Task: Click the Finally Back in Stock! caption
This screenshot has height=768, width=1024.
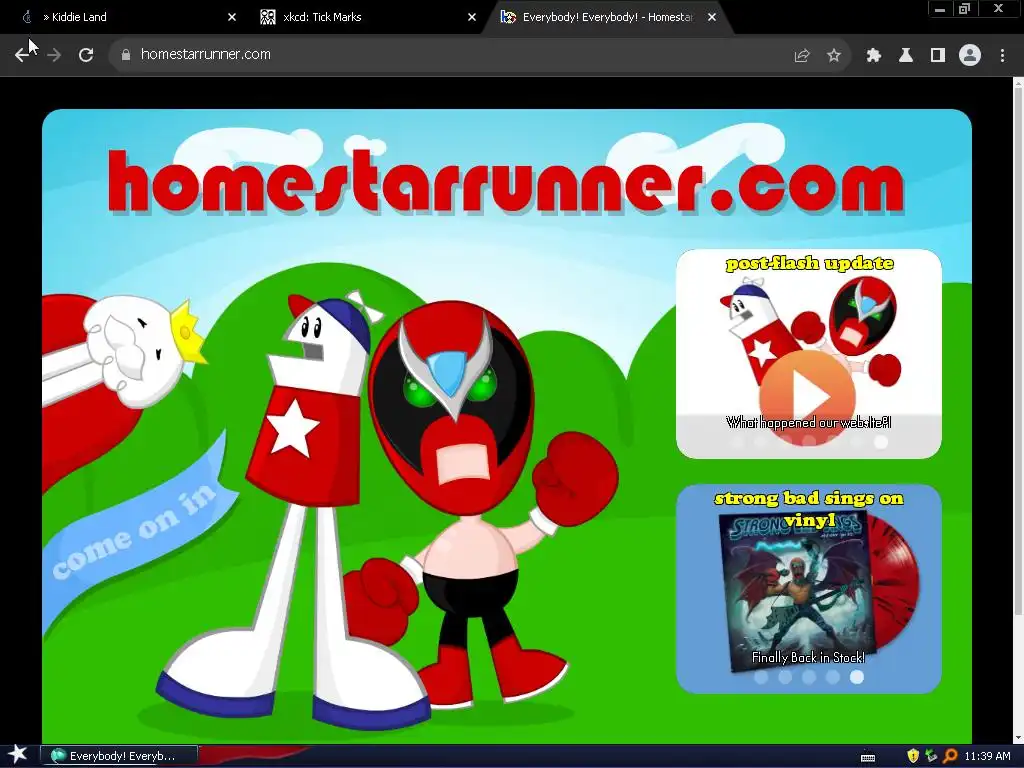Action: [x=808, y=657]
